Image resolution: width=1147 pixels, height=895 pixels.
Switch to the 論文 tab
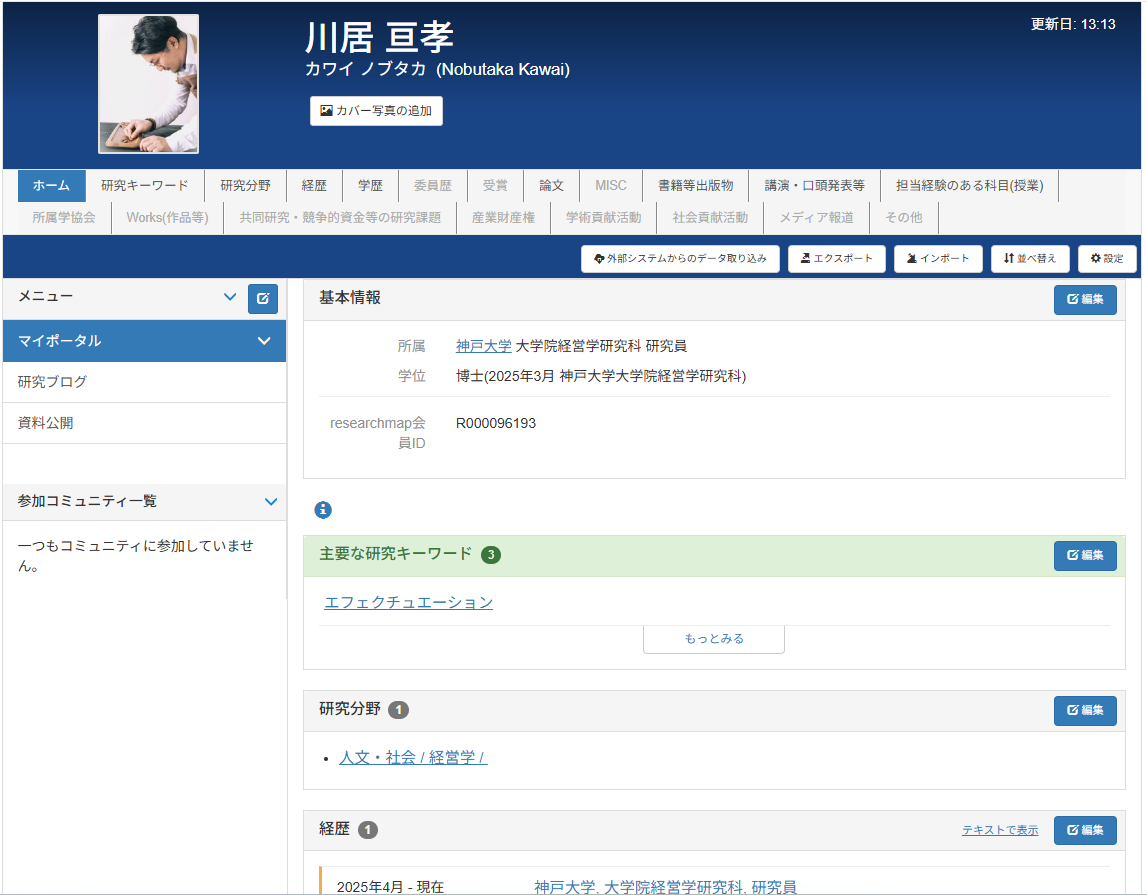click(x=552, y=186)
